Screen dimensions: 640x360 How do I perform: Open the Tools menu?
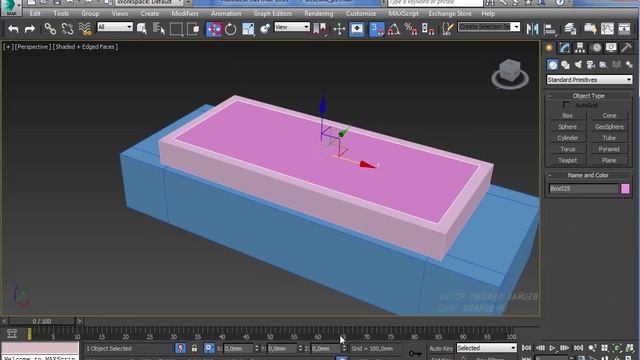(61, 13)
